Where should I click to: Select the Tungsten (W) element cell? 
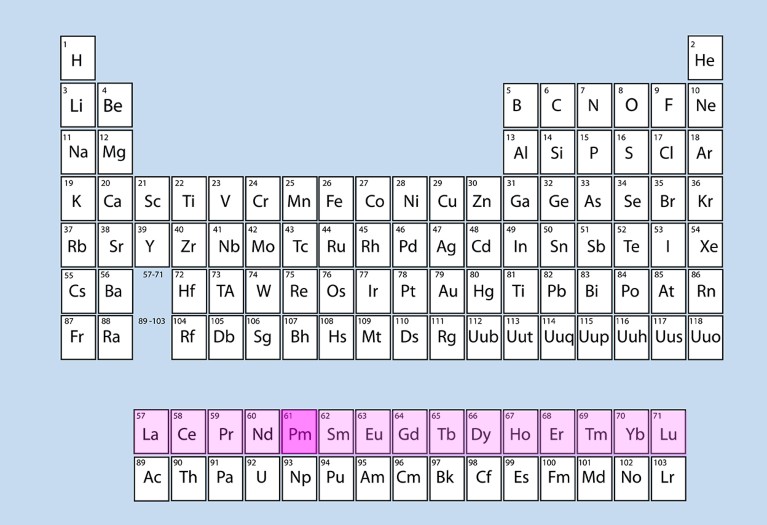click(x=262, y=290)
